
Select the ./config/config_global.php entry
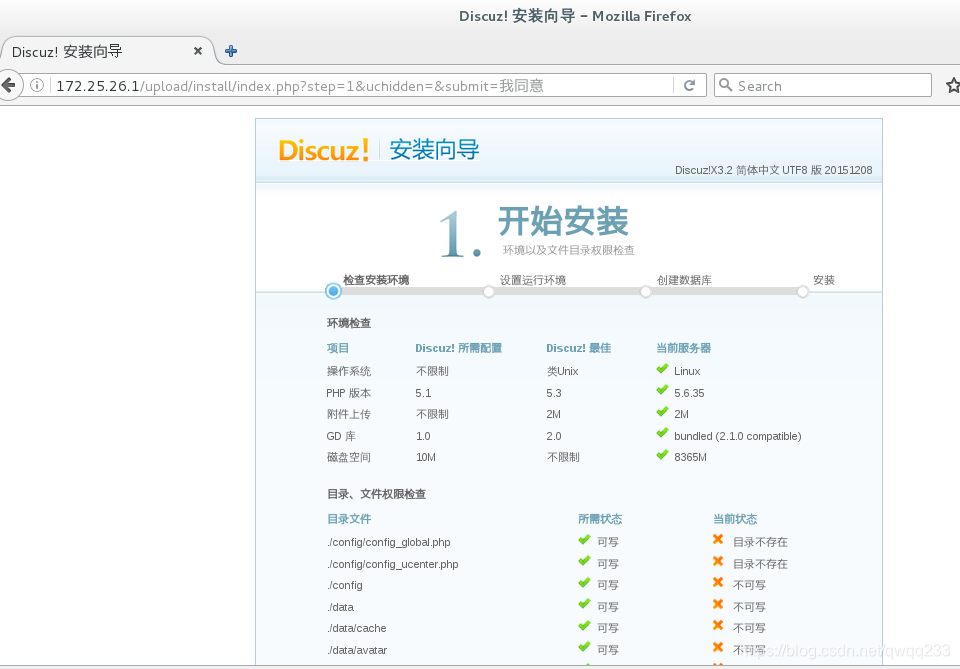389,542
